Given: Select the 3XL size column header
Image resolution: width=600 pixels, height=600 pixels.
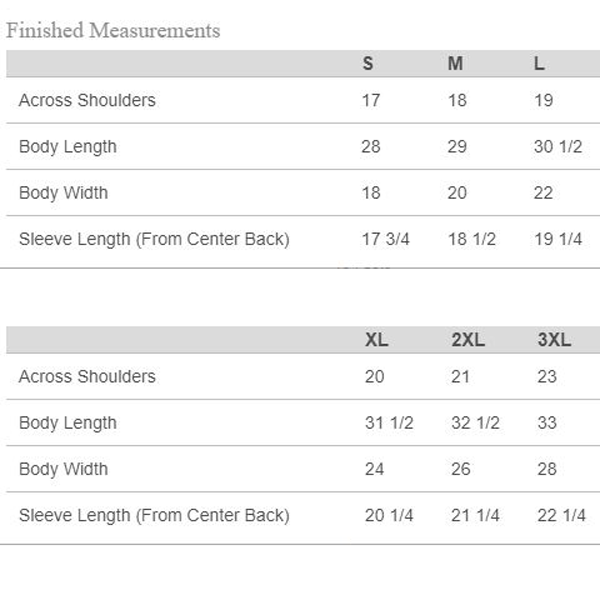Looking at the screenshot, I should click(554, 340).
